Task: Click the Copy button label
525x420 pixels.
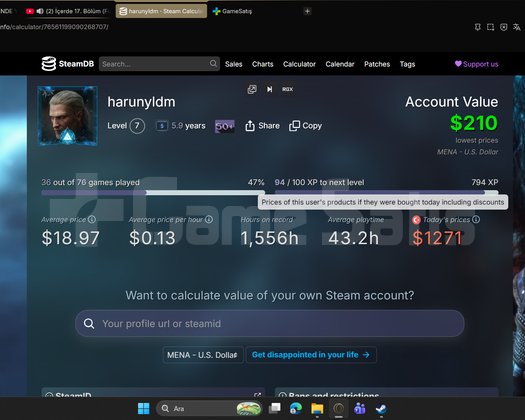Action: tap(312, 126)
